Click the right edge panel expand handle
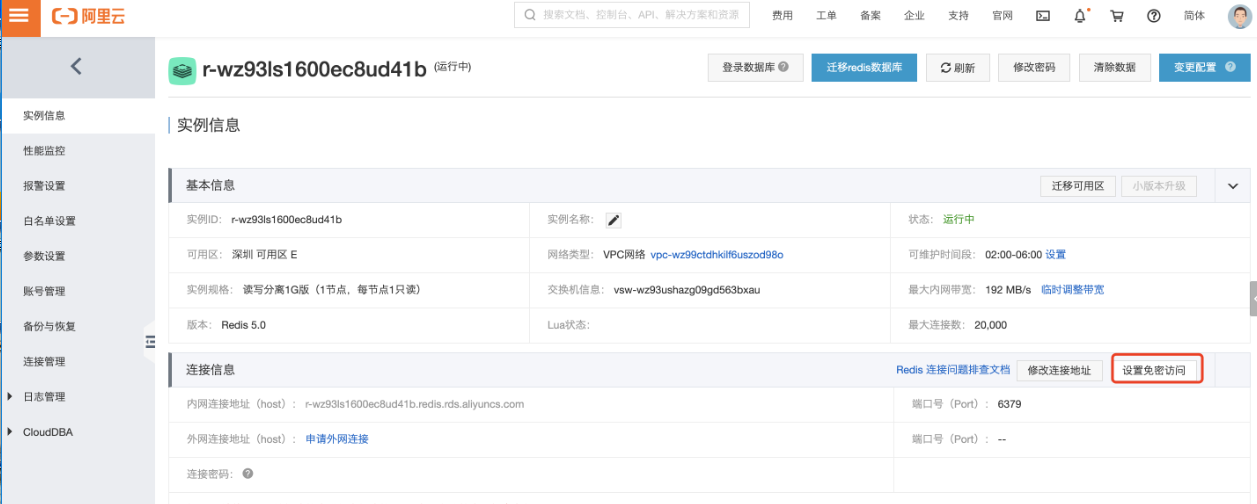Screen dimensions: 1257x504 (1253, 298)
